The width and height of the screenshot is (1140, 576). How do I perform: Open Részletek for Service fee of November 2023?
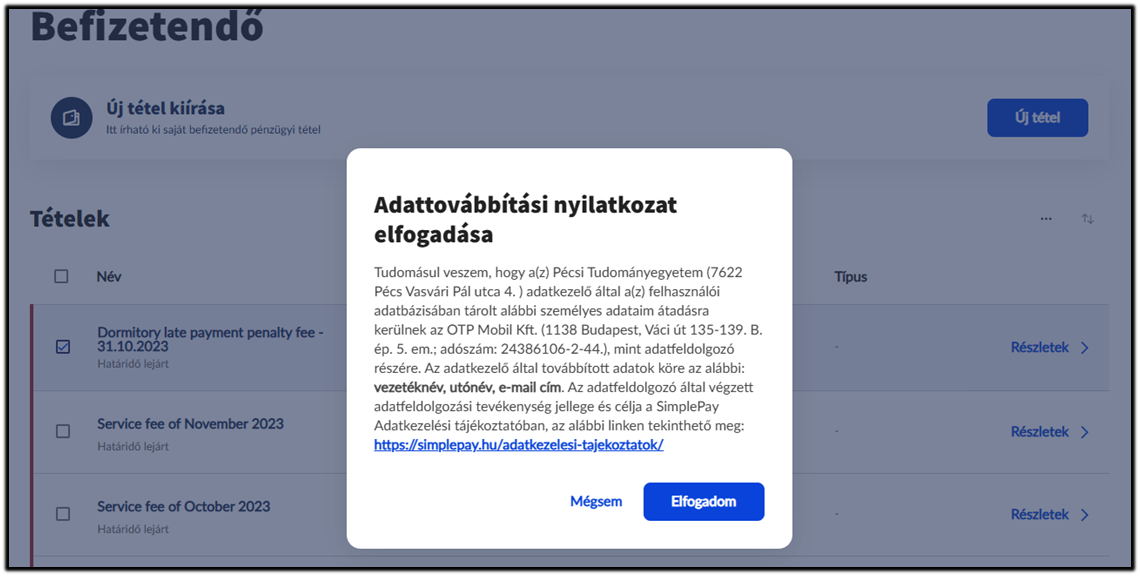pos(1039,432)
